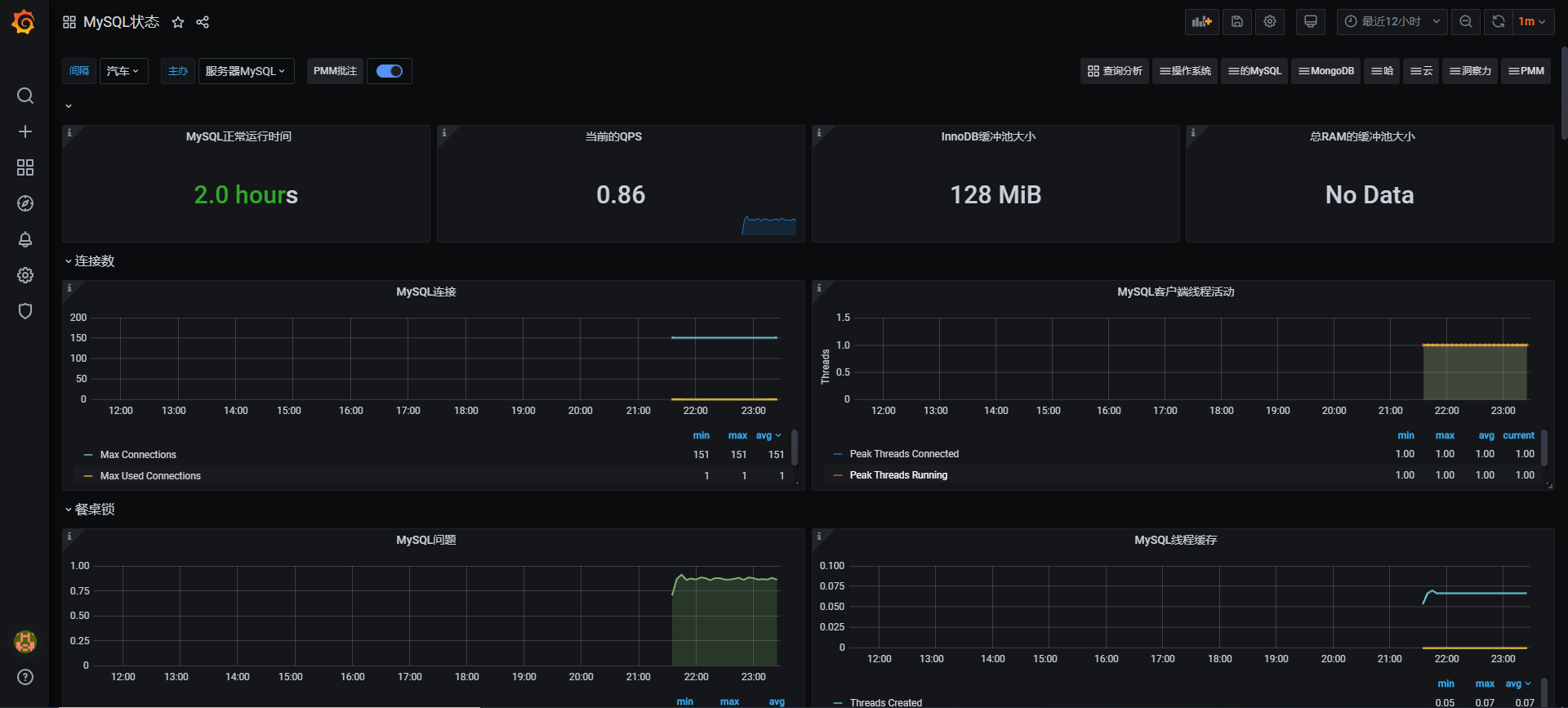Share the MySQL dashboard

pyautogui.click(x=203, y=22)
